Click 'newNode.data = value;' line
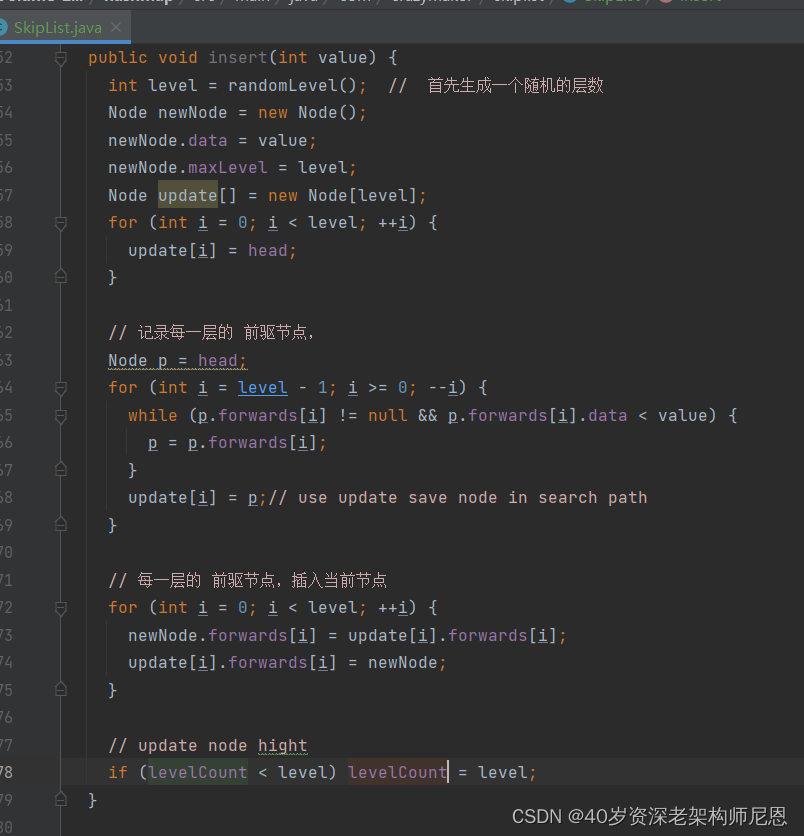Image resolution: width=804 pixels, height=836 pixels. 212,141
